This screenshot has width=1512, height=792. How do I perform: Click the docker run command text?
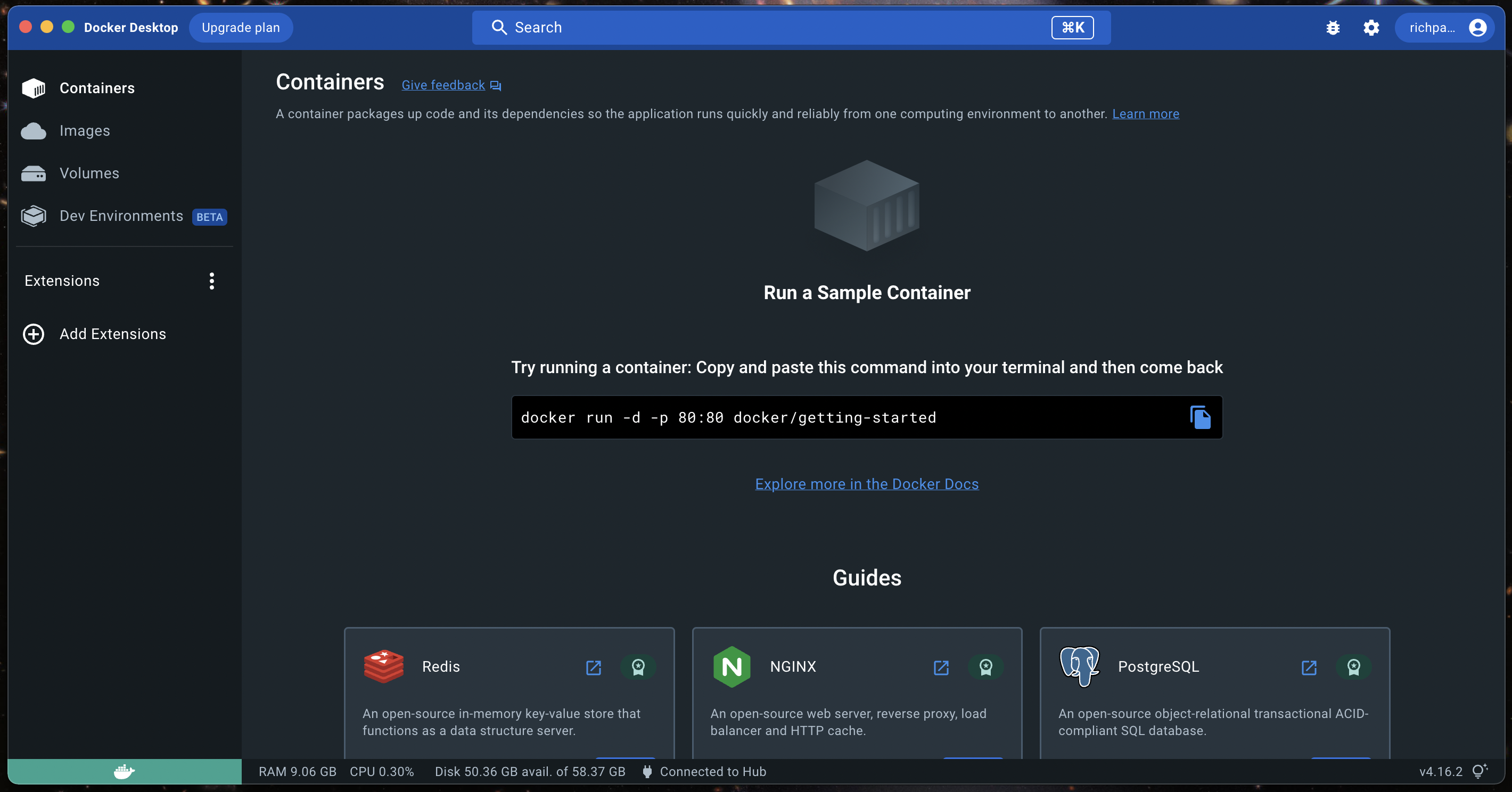click(x=728, y=418)
